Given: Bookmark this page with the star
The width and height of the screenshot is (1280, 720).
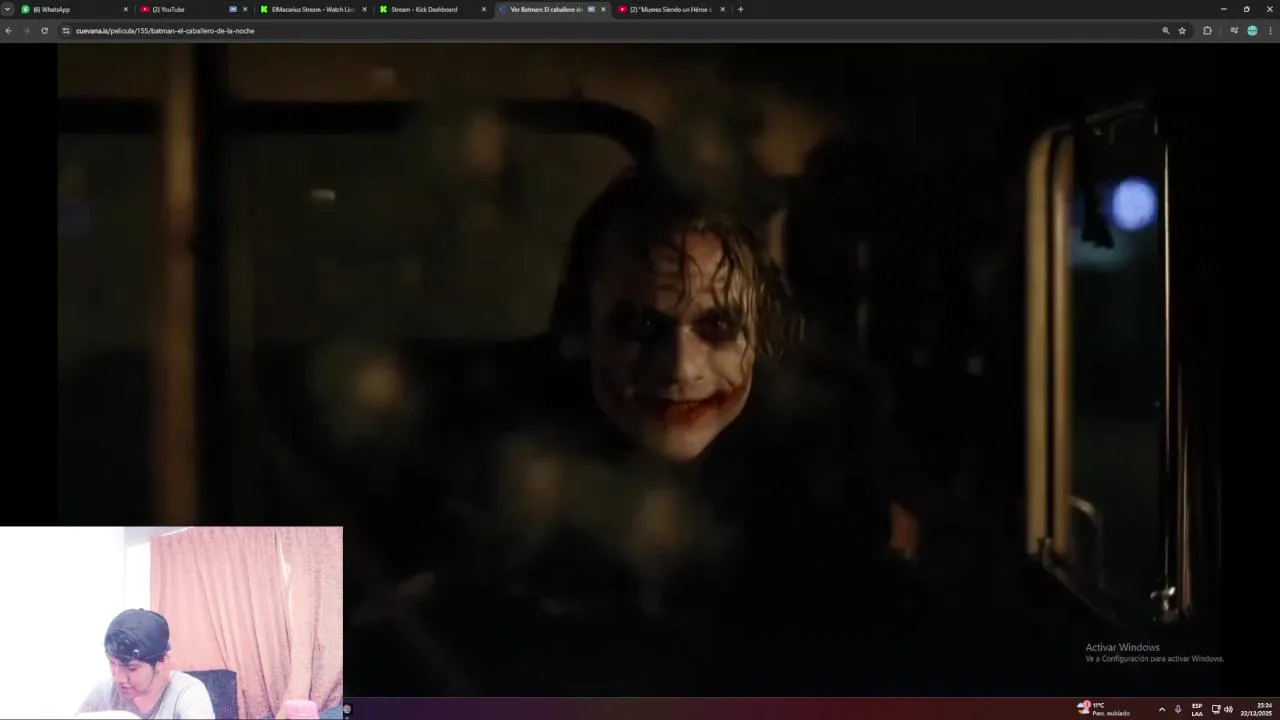Looking at the screenshot, I should pyautogui.click(x=1182, y=31).
